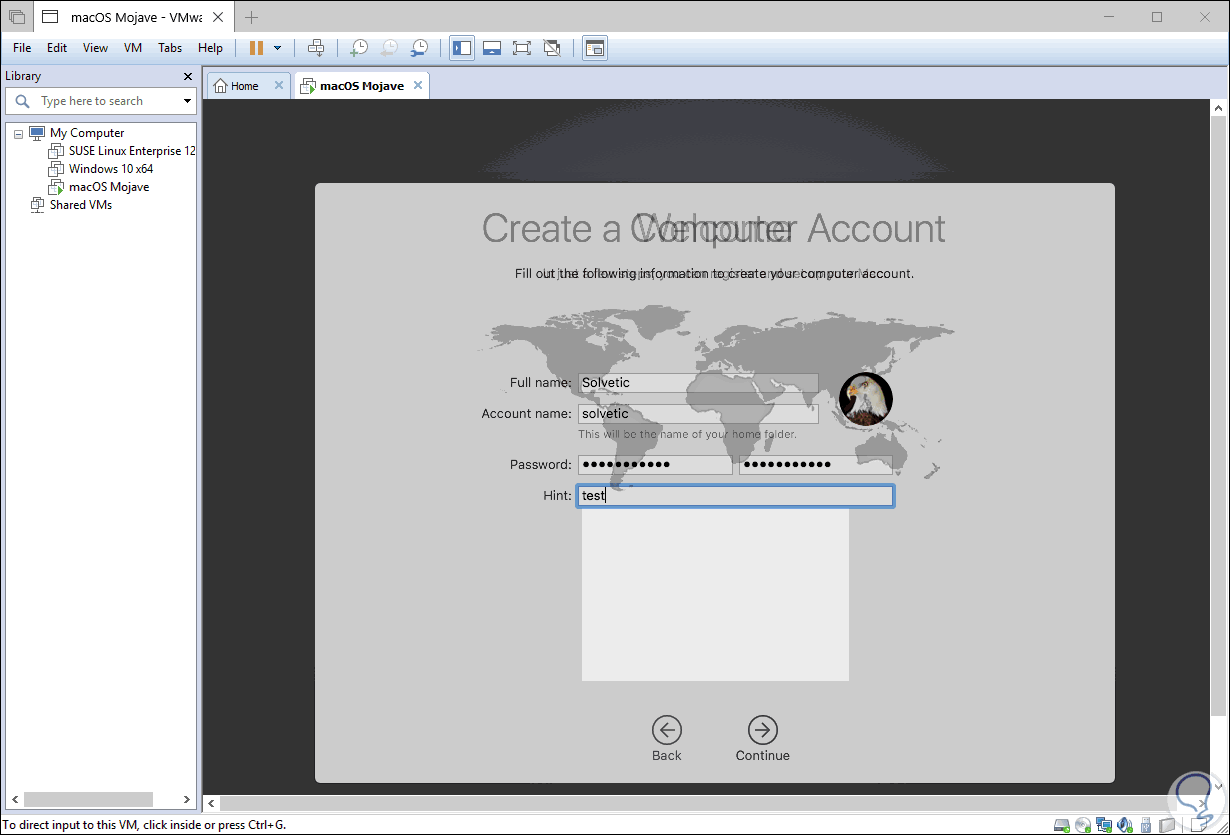Collapse the My Computer tree node

pyautogui.click(x=18, y=133)
